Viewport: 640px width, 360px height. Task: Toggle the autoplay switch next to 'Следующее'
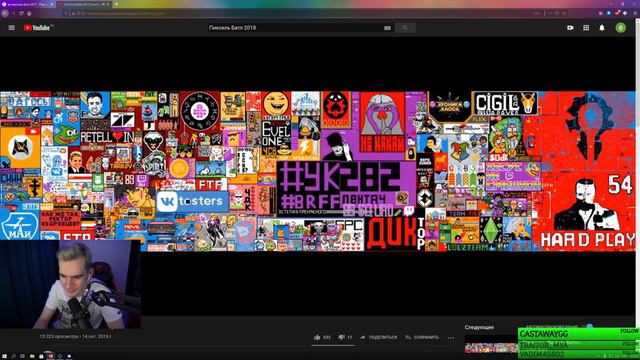coord(589,327)
